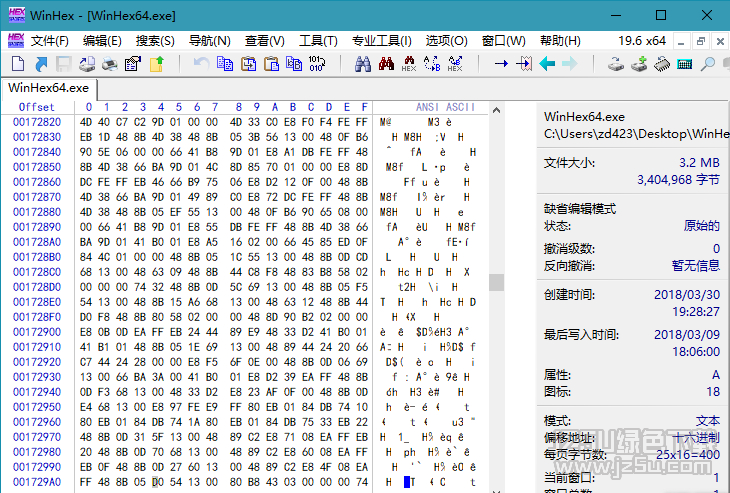
Task: Click the ANSI ASCII column header
Action: 445,107
